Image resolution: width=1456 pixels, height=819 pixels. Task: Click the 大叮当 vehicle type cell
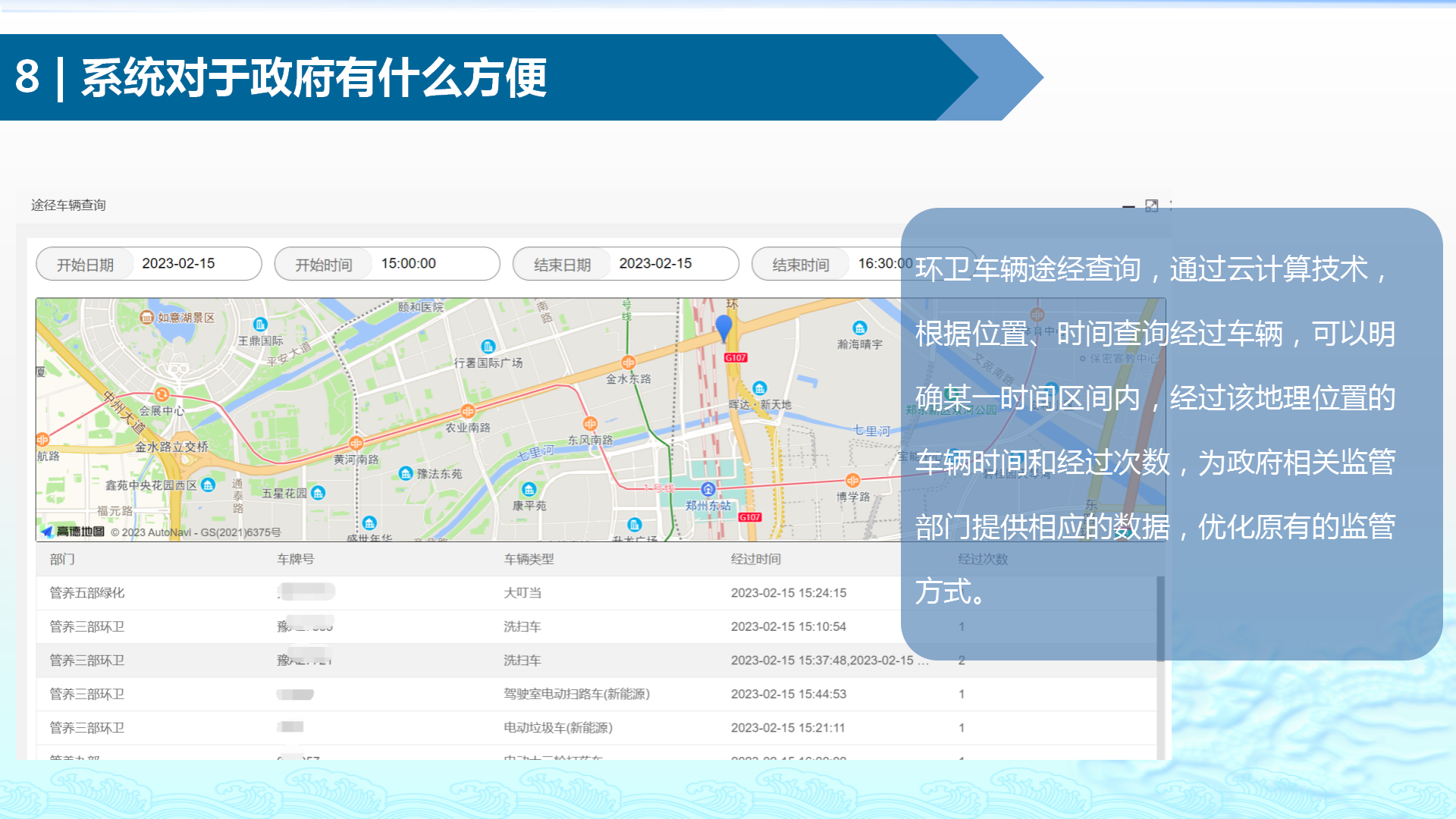(522, 593)
